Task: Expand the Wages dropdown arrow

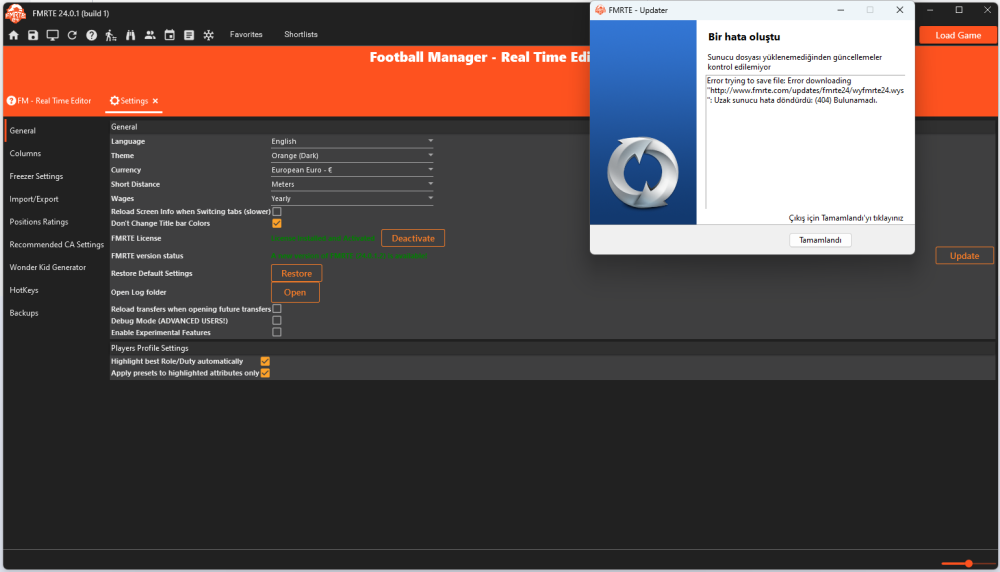Action: coord(430,198)
